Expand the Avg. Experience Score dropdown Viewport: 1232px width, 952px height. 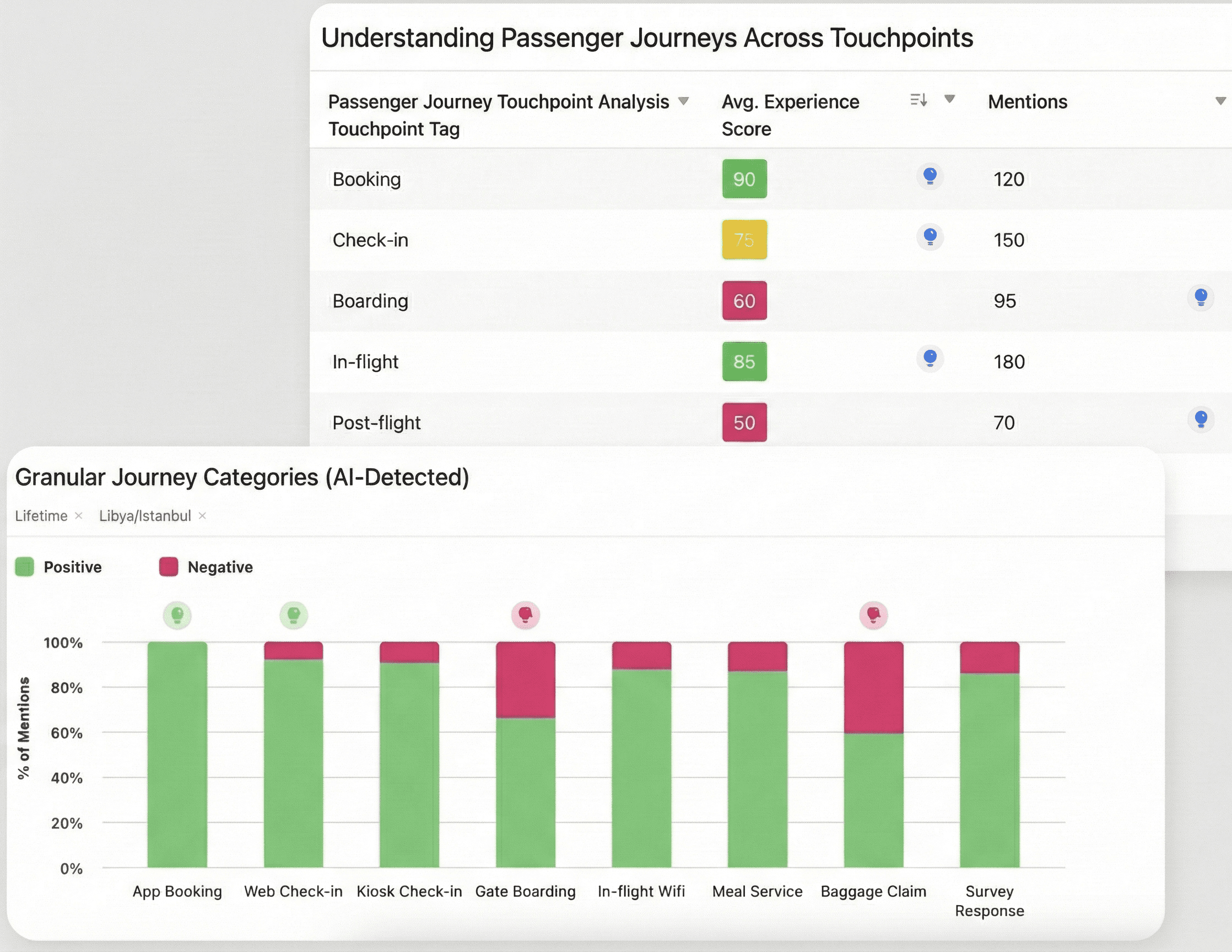pos(950,99)
